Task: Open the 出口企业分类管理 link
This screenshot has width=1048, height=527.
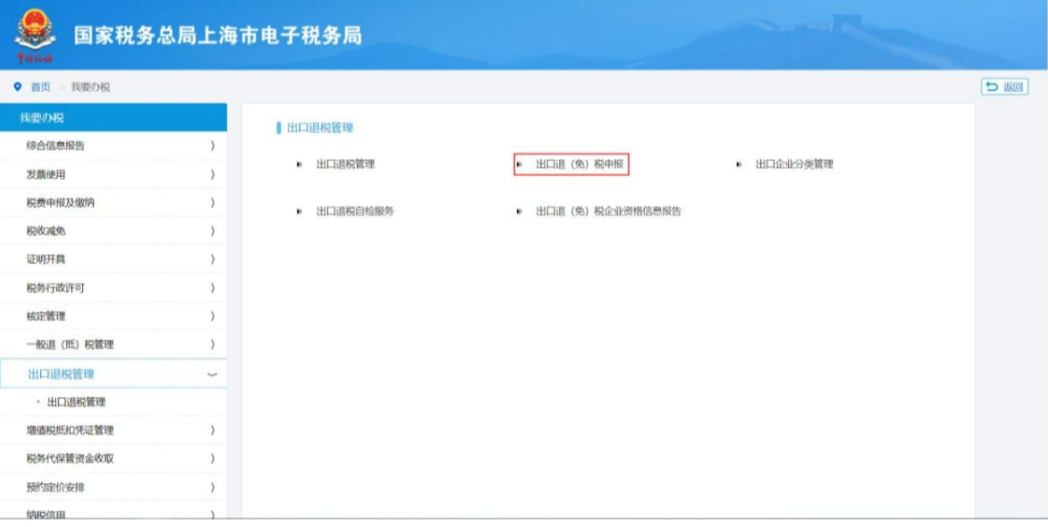Action: click(x=795, y=164)
